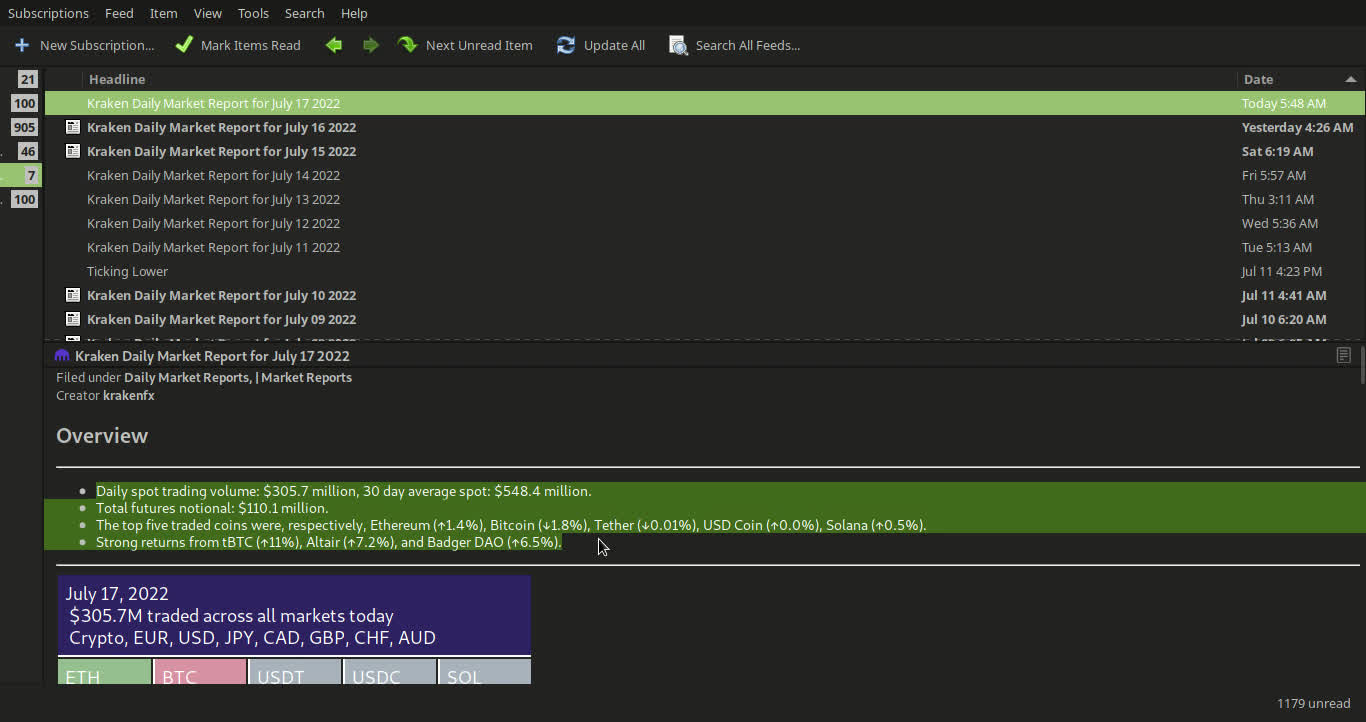
Task: Click the Update All refresh icon
Action: (x=566, y=45)
